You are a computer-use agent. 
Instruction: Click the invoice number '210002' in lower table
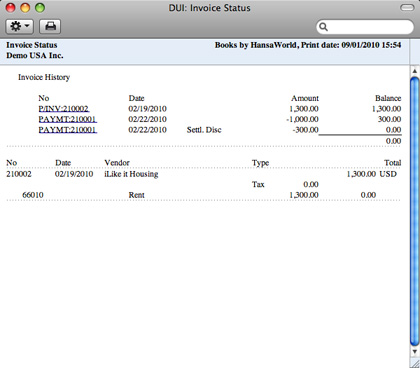19,174
